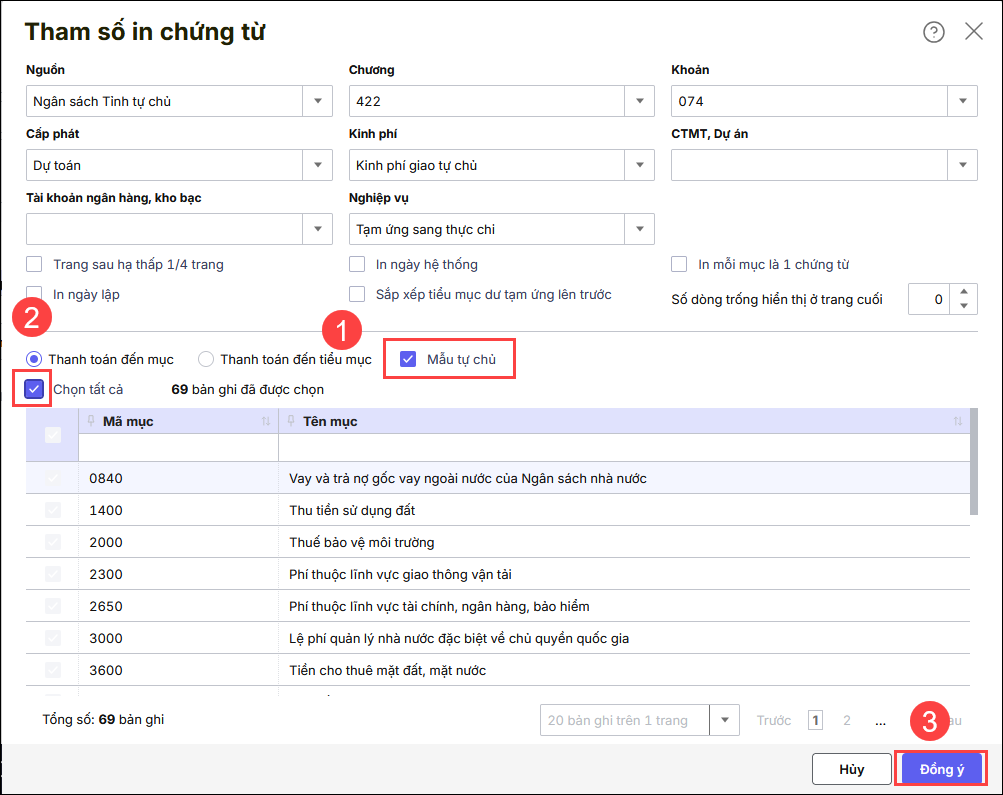The height and width of the screenshot is (795, 1003).
Task: Open the Nguồn dropdown
Action: [318, 101]
